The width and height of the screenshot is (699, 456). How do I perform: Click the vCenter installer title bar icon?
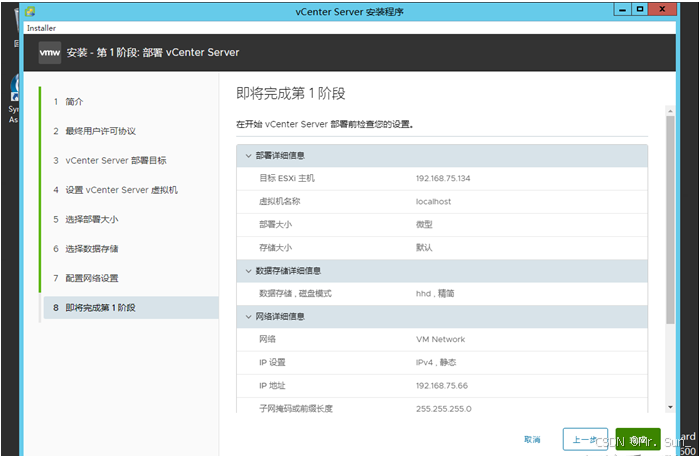coord(30,11)
